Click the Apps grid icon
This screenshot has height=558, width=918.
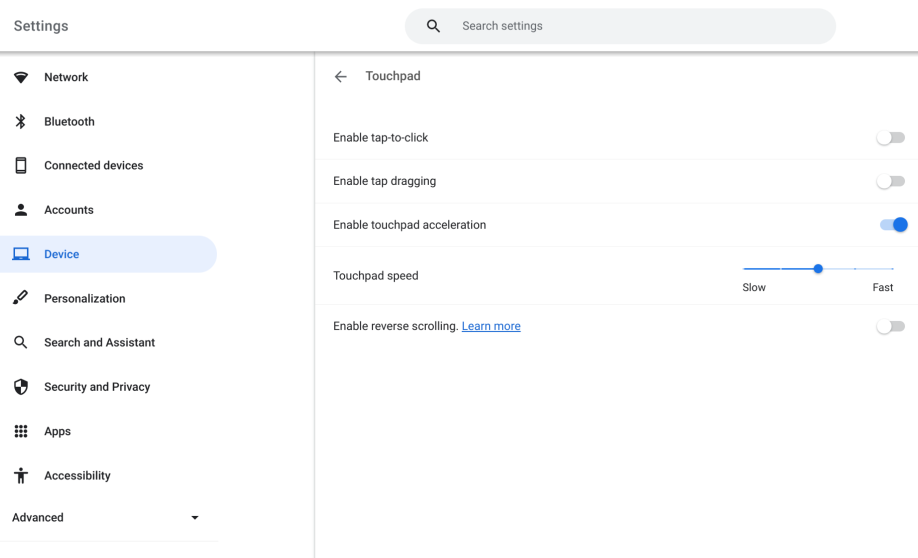(x=21, y=432)
